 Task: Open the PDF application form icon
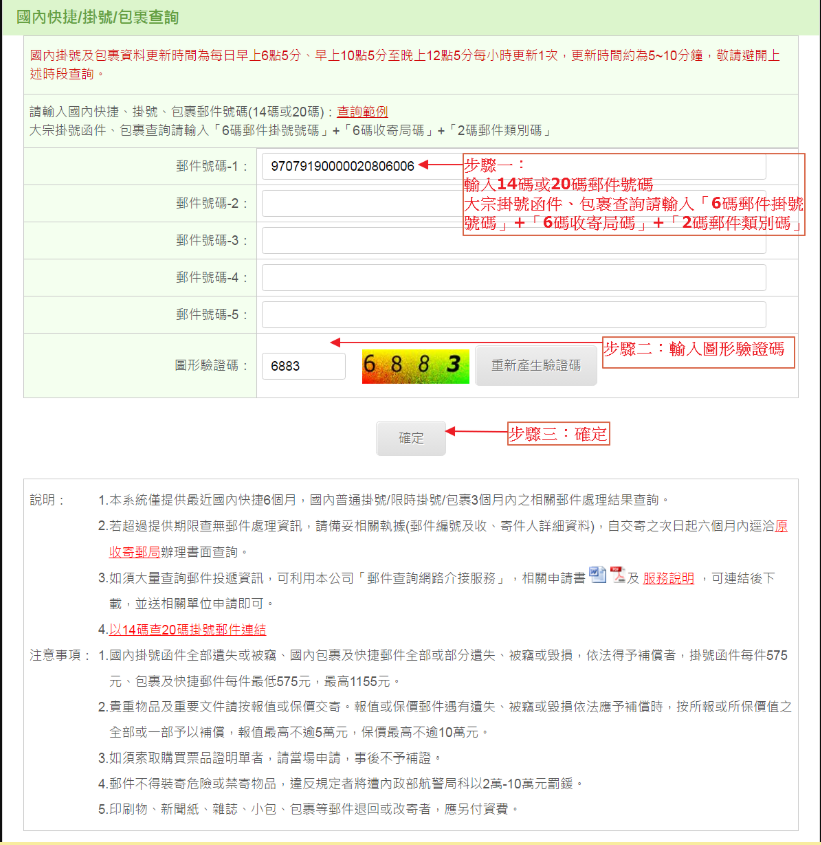click(x=618, y=576)
